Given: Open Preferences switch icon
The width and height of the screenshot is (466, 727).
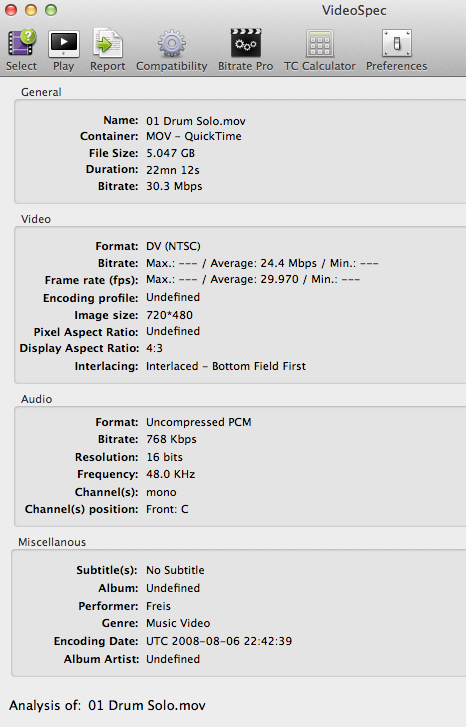Looking at the screenshot, I should click(397, 44).
